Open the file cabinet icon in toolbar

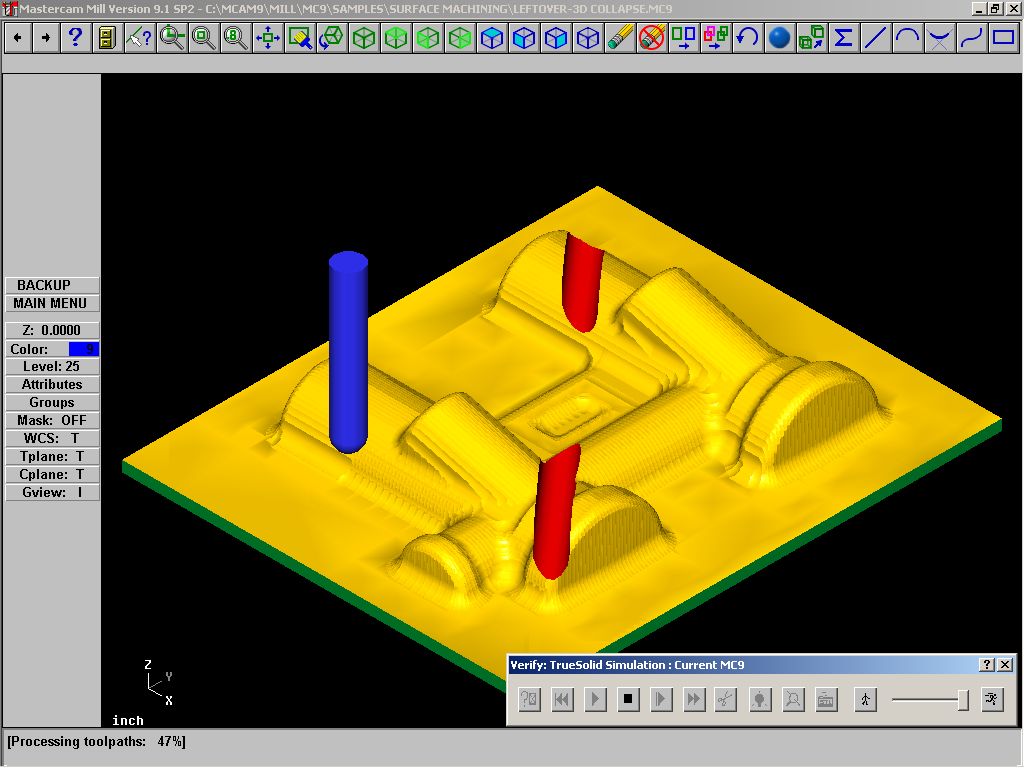107,38
